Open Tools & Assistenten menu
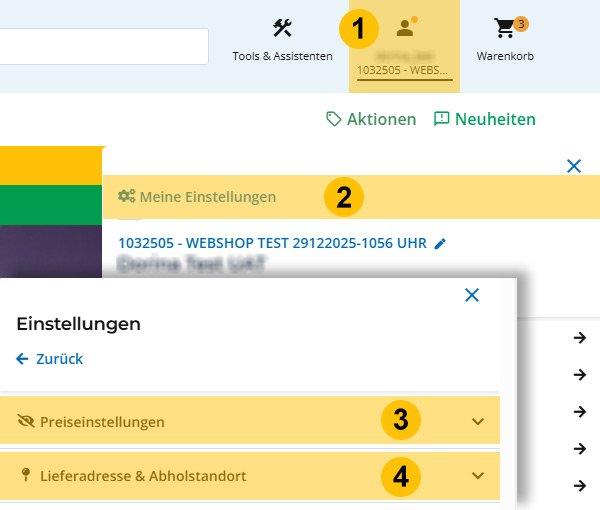Image resolution: width=600 pixels, height=510 pixels. [282, 39]
